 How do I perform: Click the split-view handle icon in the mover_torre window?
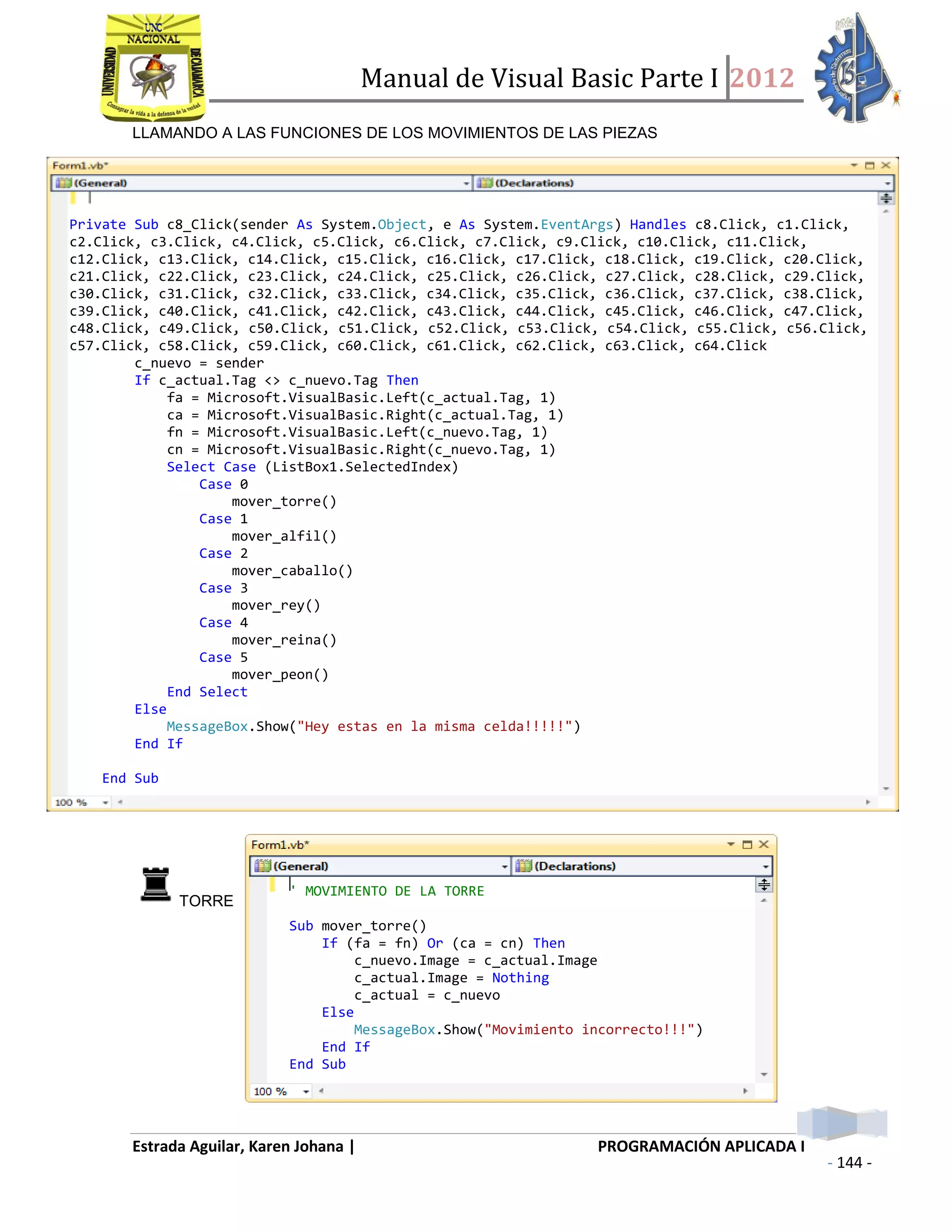click(x=764, y=885)
